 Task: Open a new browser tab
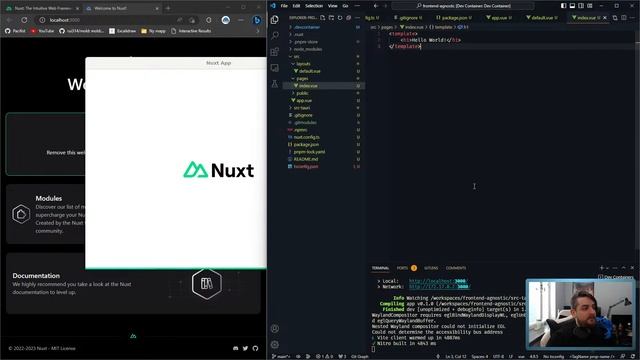click(x=168, y=8)
